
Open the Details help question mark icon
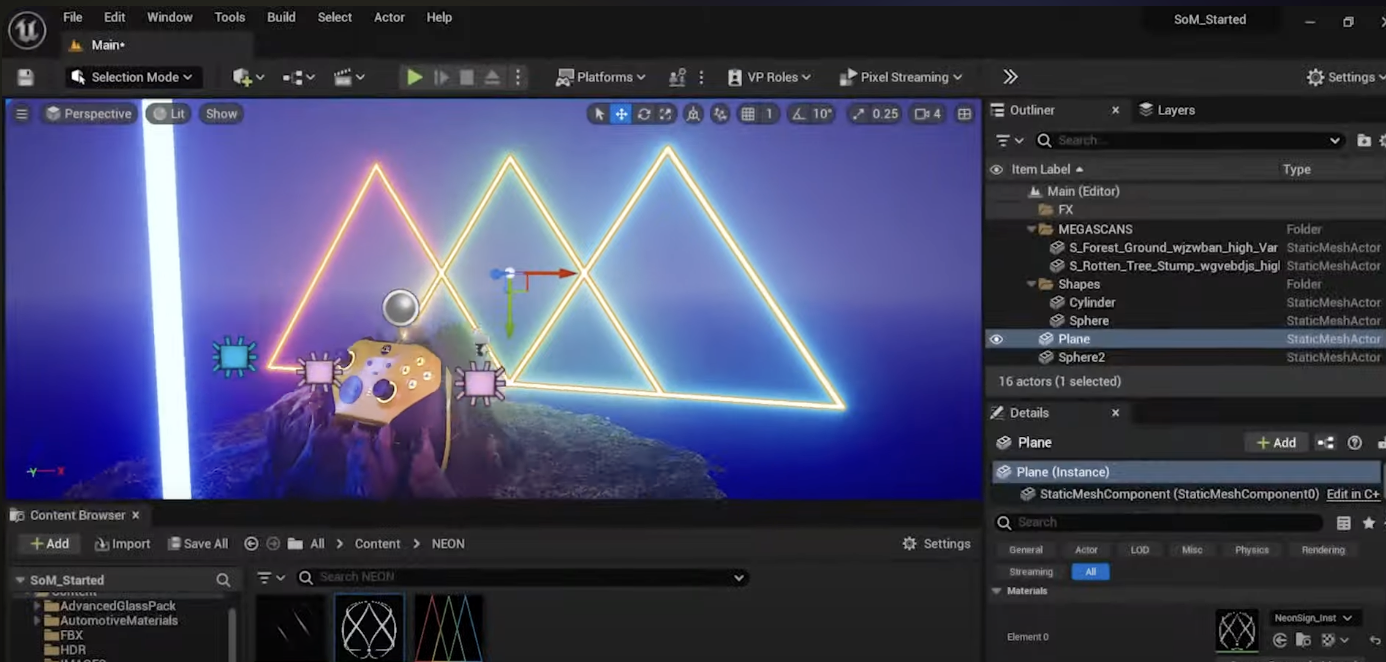tap(1355, 443)
